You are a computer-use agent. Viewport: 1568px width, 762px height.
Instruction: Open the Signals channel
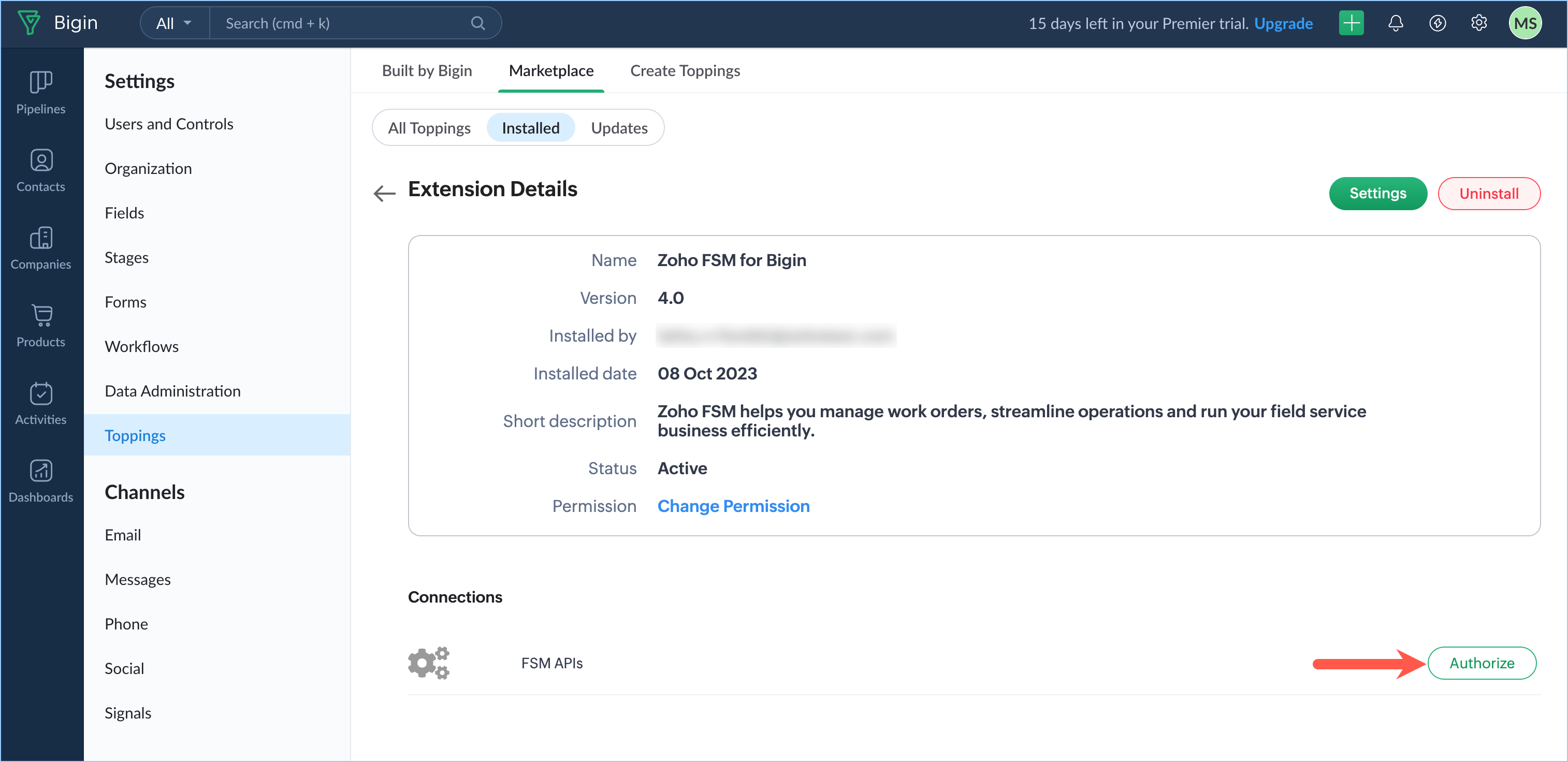click(128, 713)
